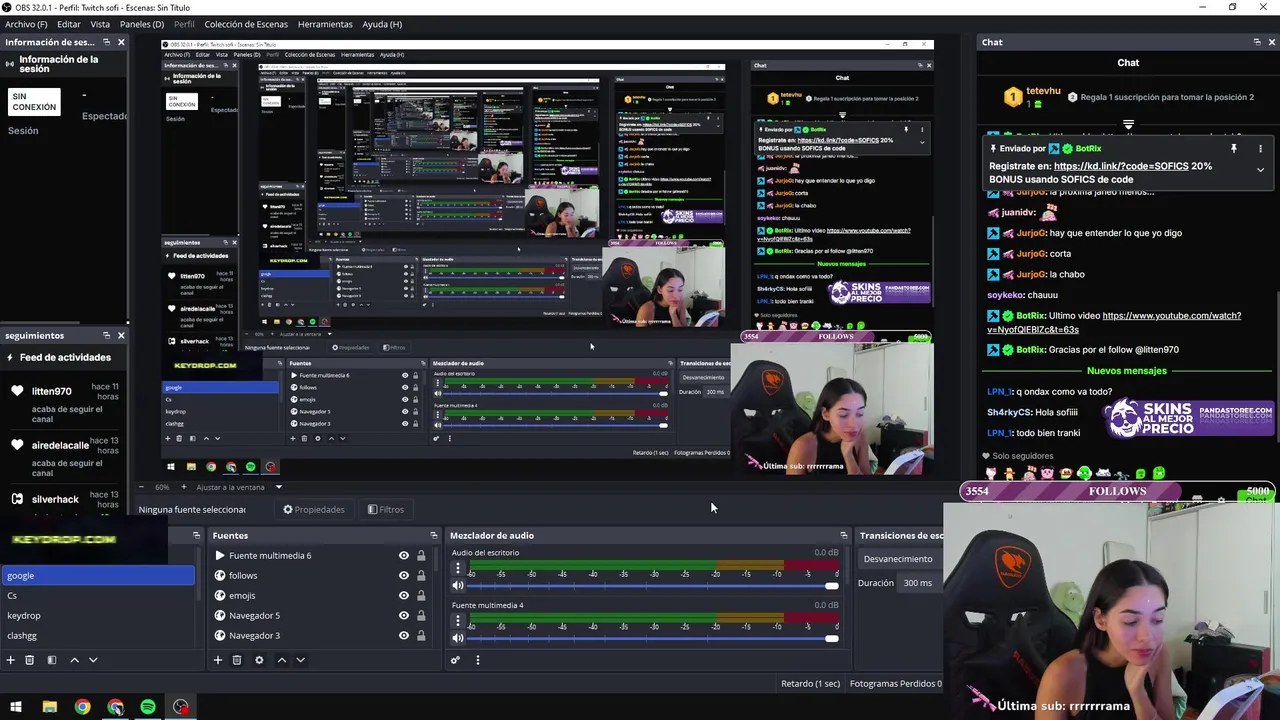Toggle lock on Fuente multimedia 6
This screenshot has height=720, width=1280.
(x=421, y=556)
